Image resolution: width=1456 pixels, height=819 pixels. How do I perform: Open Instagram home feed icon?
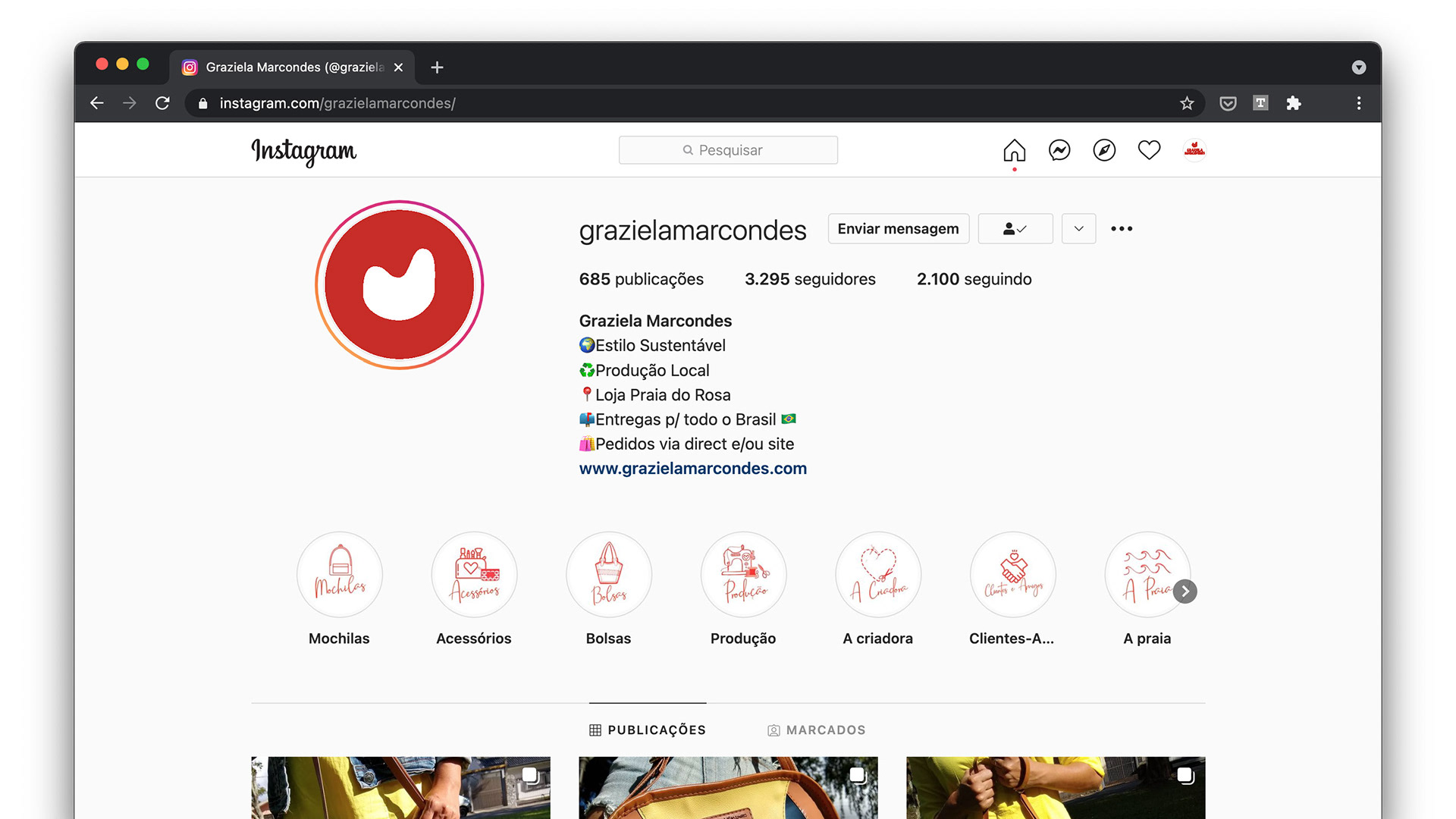tap(1014, 150)
